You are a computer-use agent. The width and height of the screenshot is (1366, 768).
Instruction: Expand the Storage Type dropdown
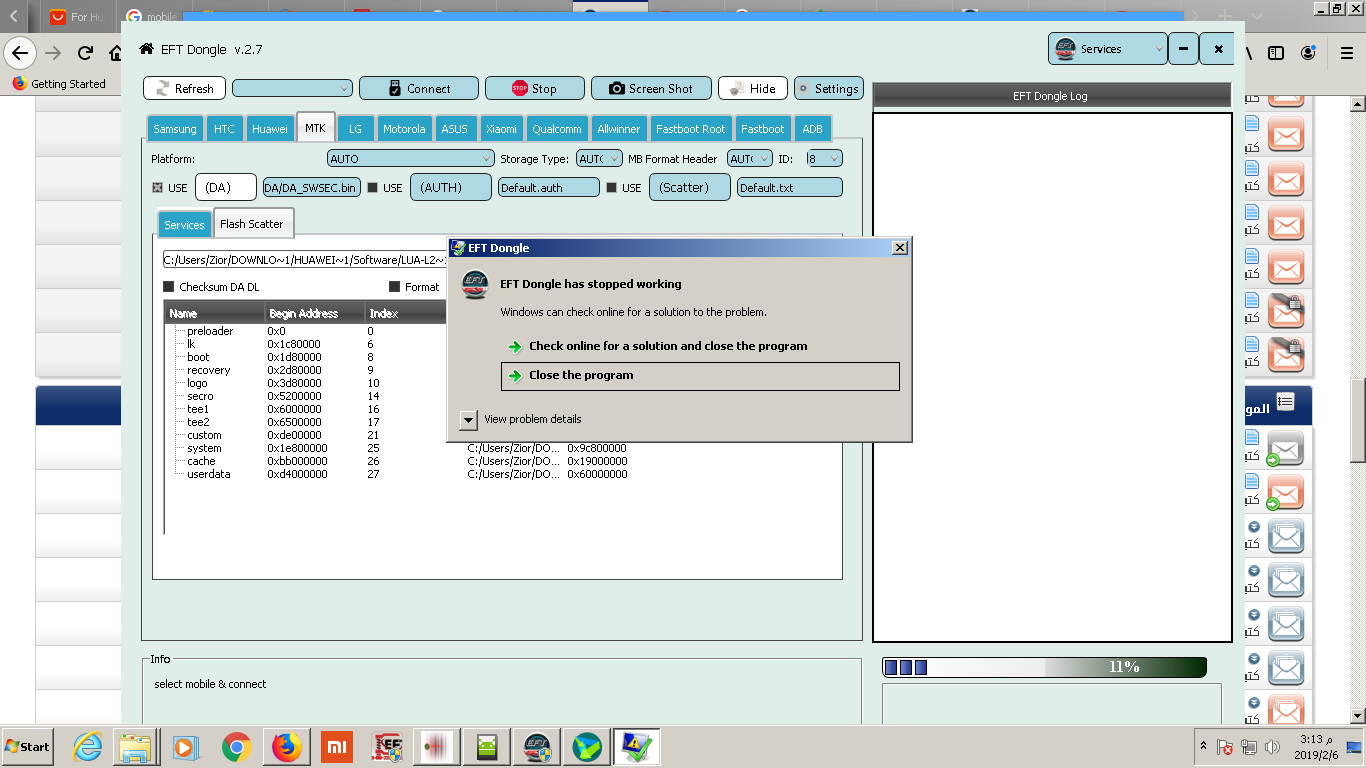[x=598, y=159]
